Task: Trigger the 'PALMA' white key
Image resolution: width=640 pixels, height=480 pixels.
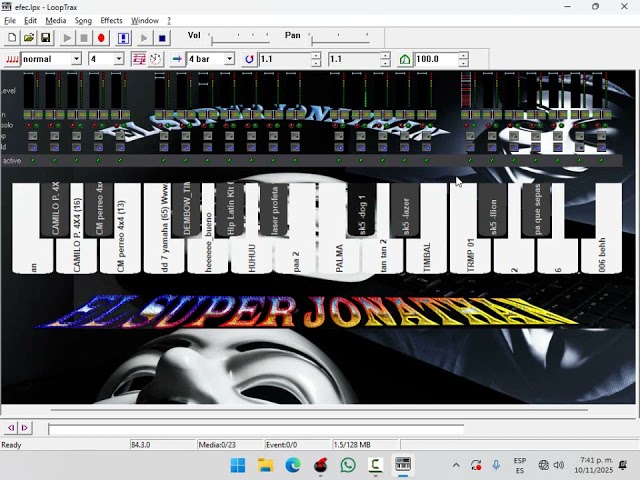Action: [339, 255]
